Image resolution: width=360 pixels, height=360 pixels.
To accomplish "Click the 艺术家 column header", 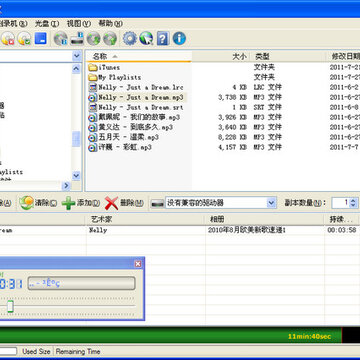I will (x=145, y=219).
